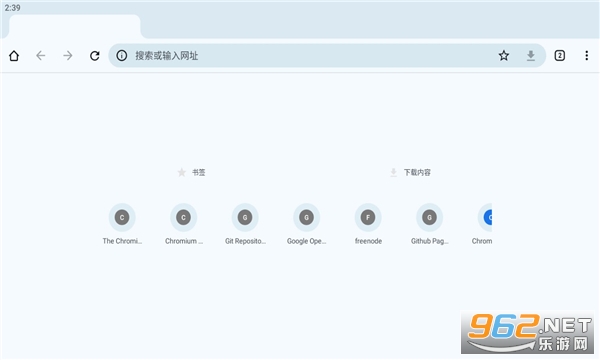The width and height of the screenshot is (600, 360).
Task: Tap the Home icon in the toolbar
Action: [14, 56]
